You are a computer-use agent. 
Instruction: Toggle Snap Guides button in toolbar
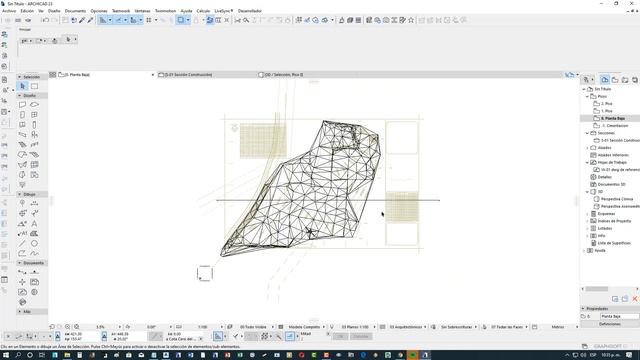pos(118,20)
